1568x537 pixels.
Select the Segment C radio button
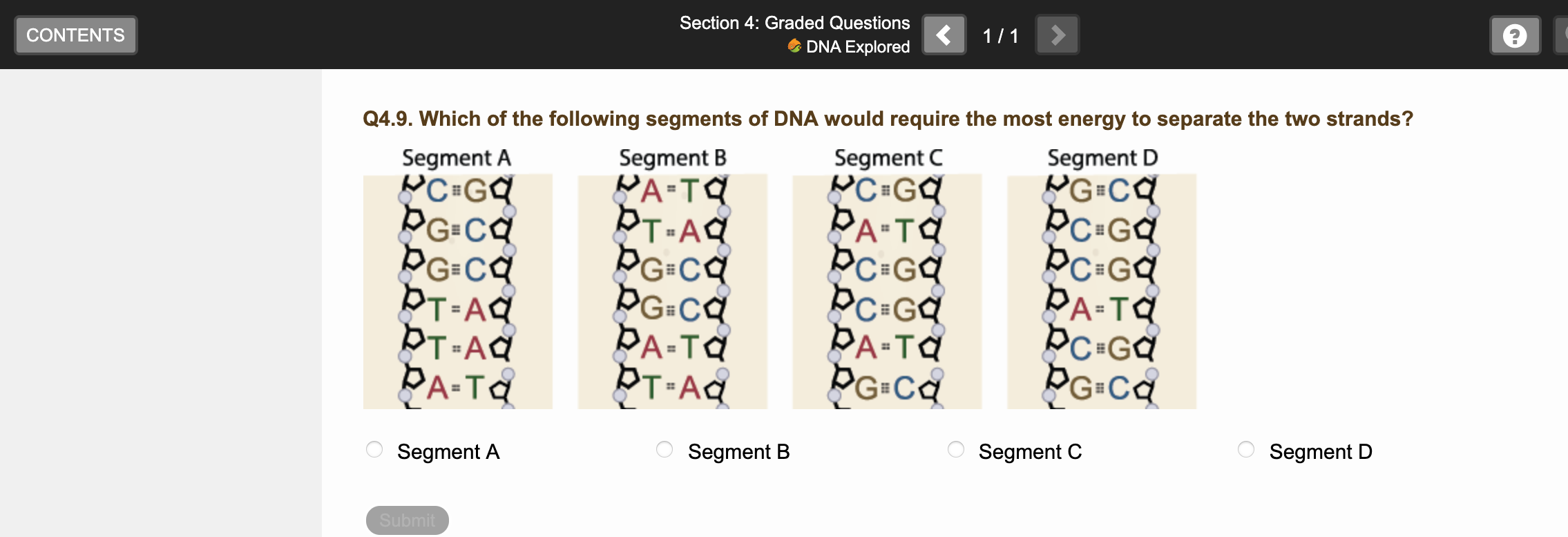pyautogui.click(x=956, y=449)
